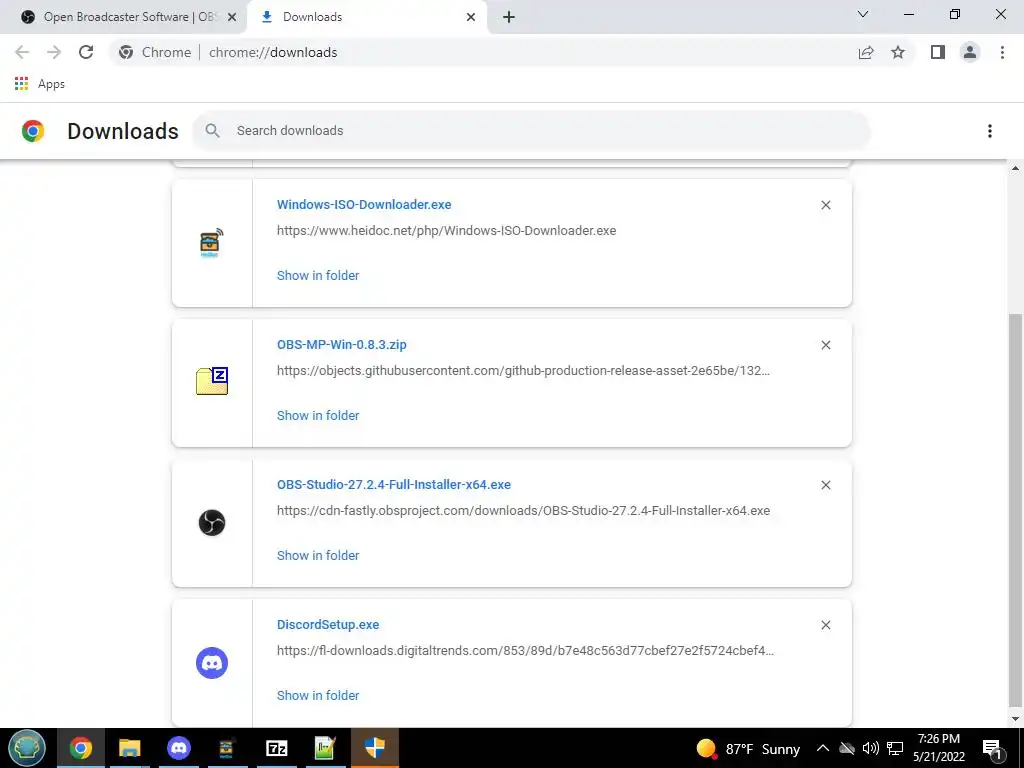The width and height of the screenshot is (1024, 768).
Task: Open the Chrome side panel
Action: click(x=938, y=52)
